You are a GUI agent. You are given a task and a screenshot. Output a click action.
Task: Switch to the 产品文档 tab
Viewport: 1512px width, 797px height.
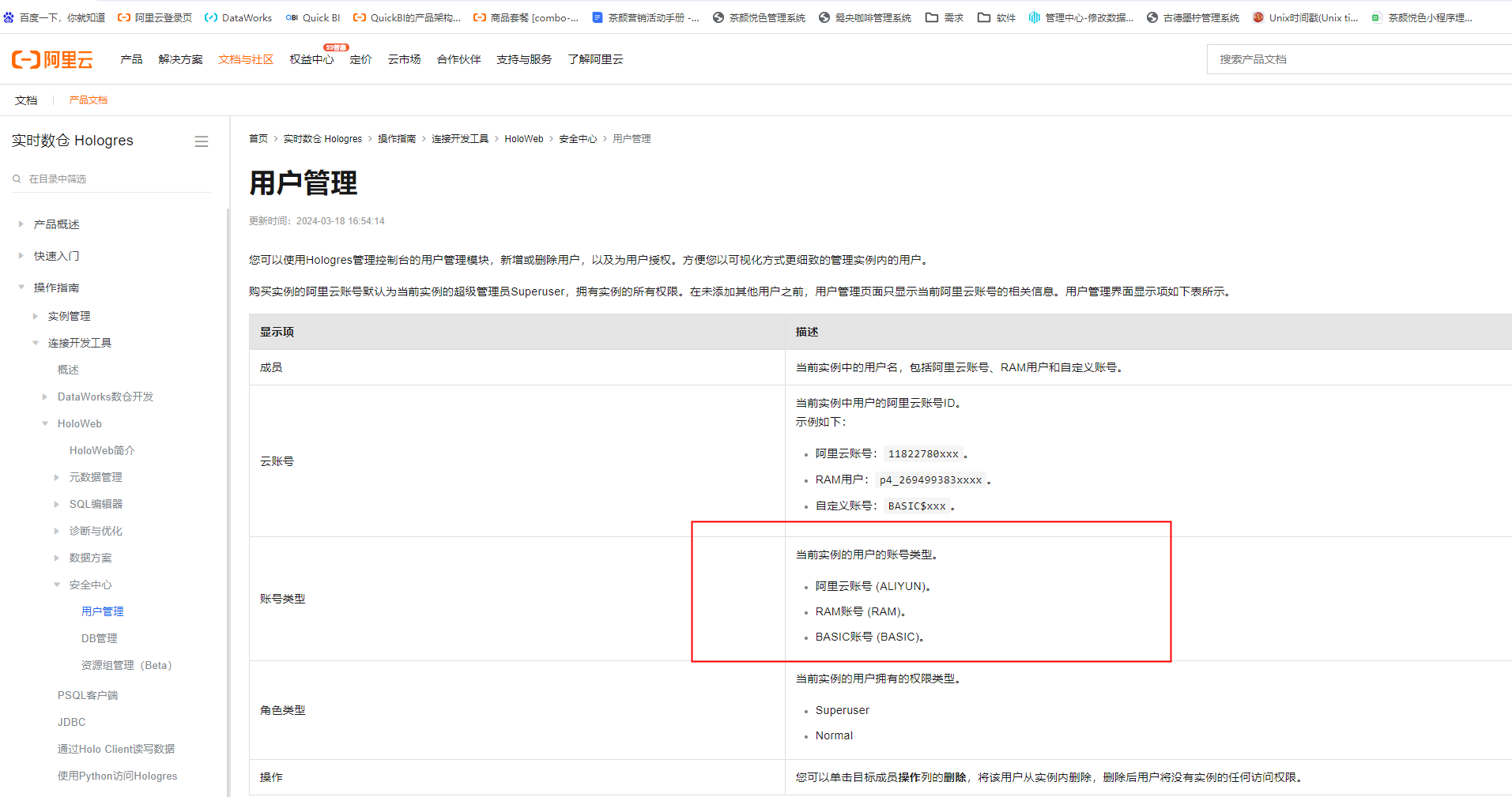(x=88, y=100)
